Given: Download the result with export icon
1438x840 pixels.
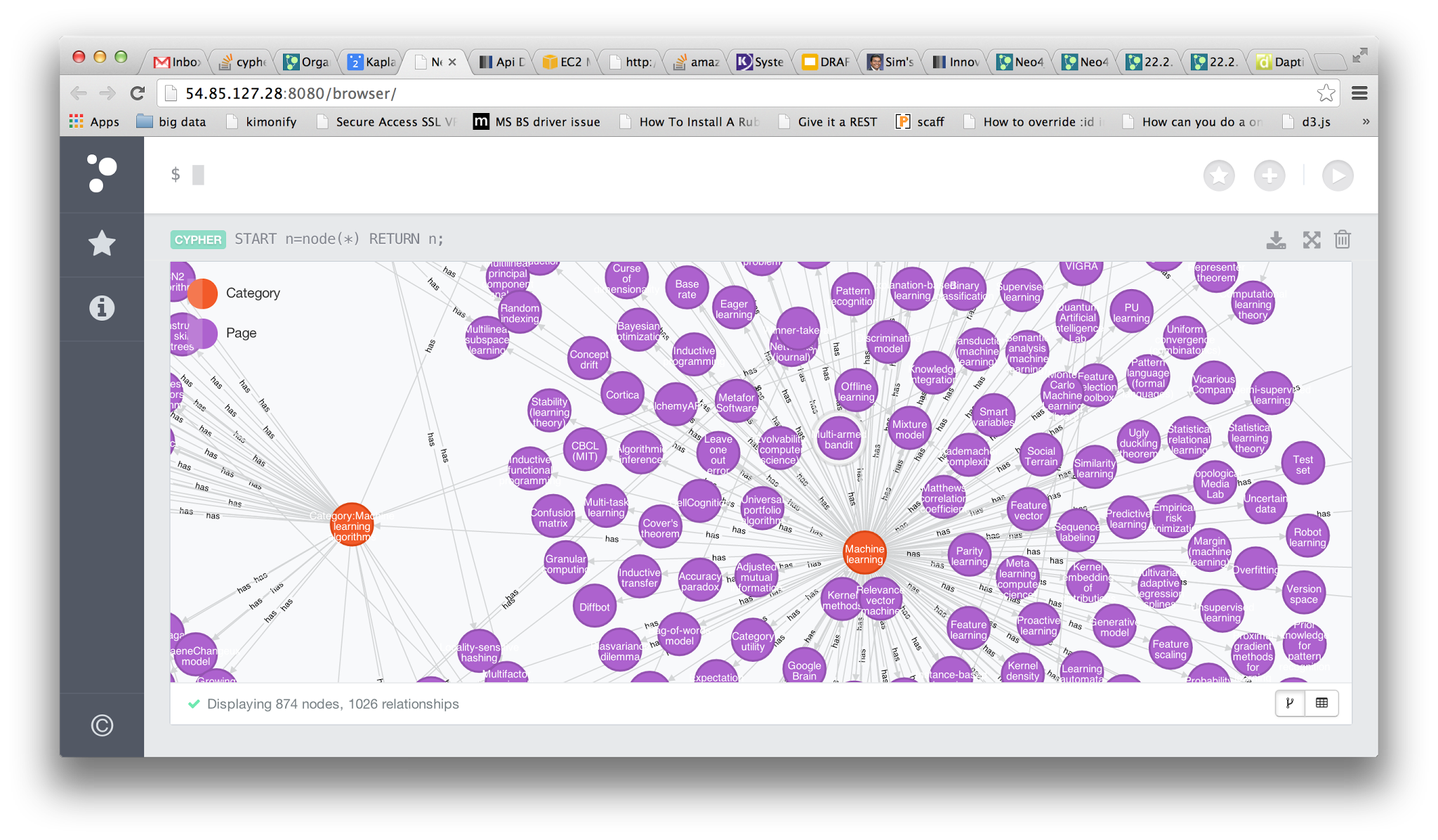Looking at the screenshot, I should coord(1276,240).
